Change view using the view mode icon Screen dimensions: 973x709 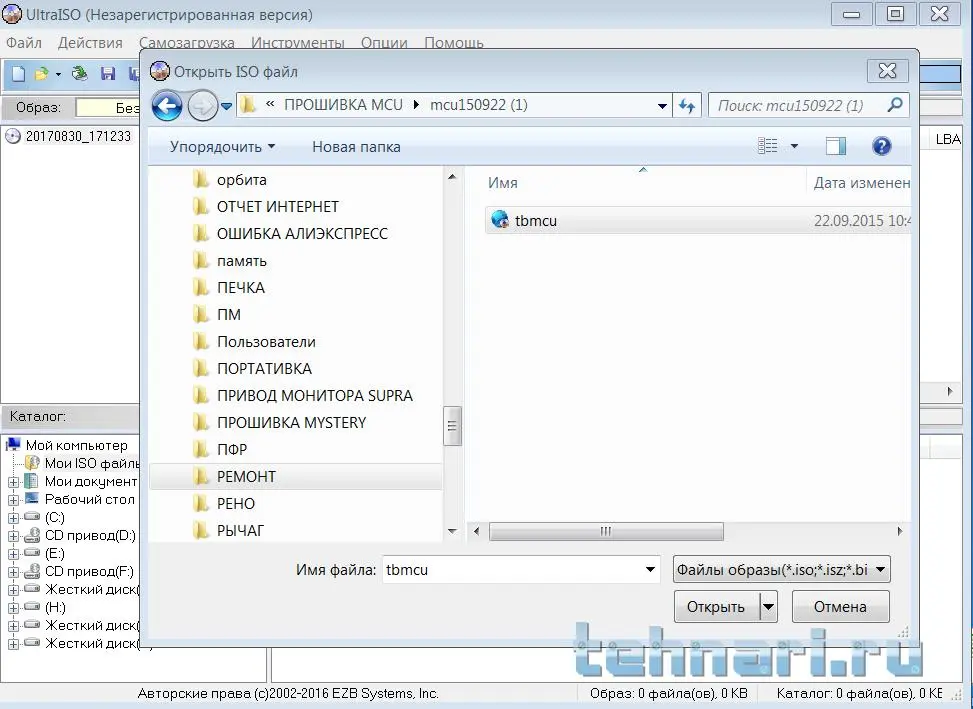click(x=768, y=146)
